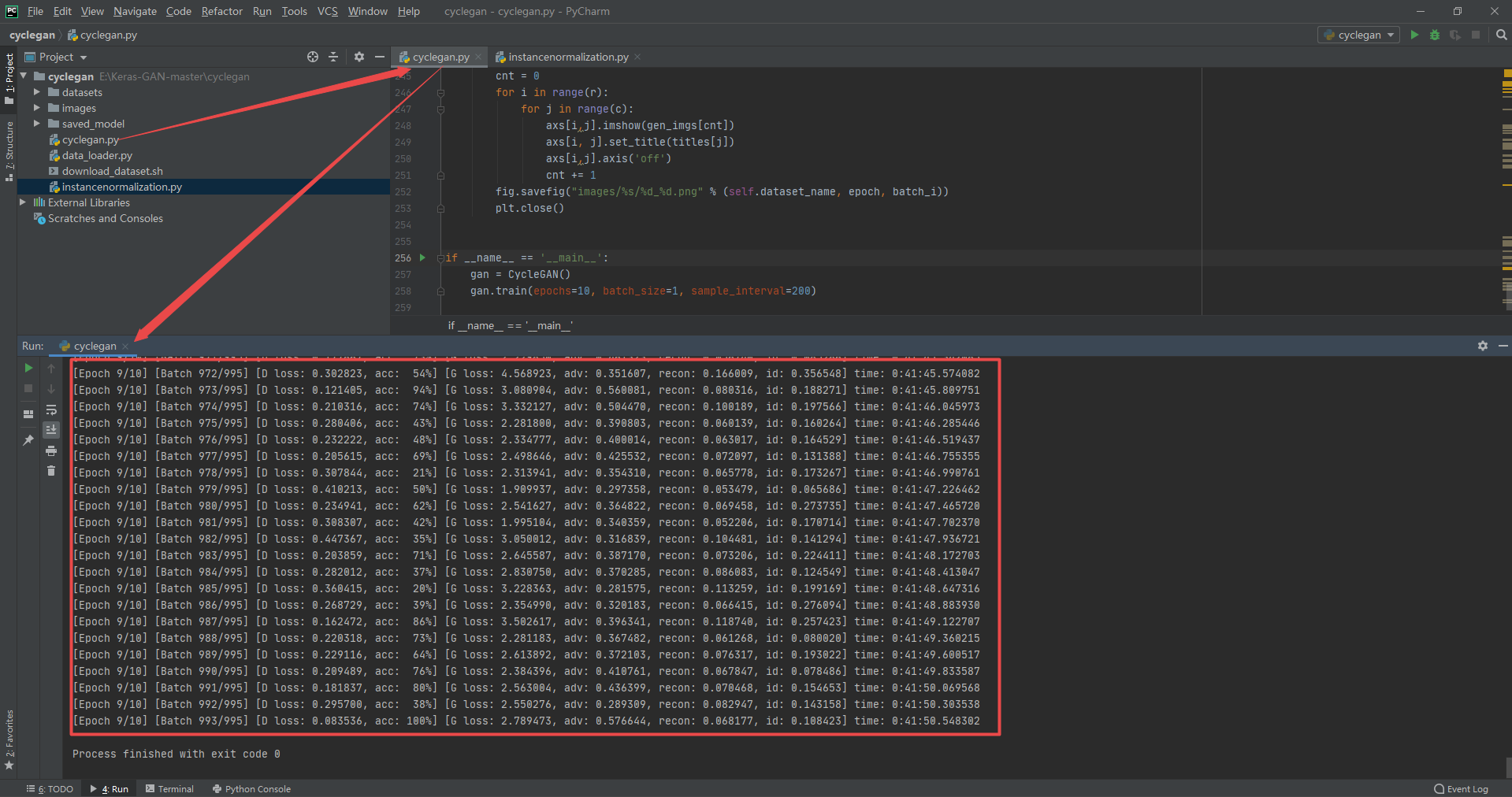Close the cyclegan run tab

(126, 347)
